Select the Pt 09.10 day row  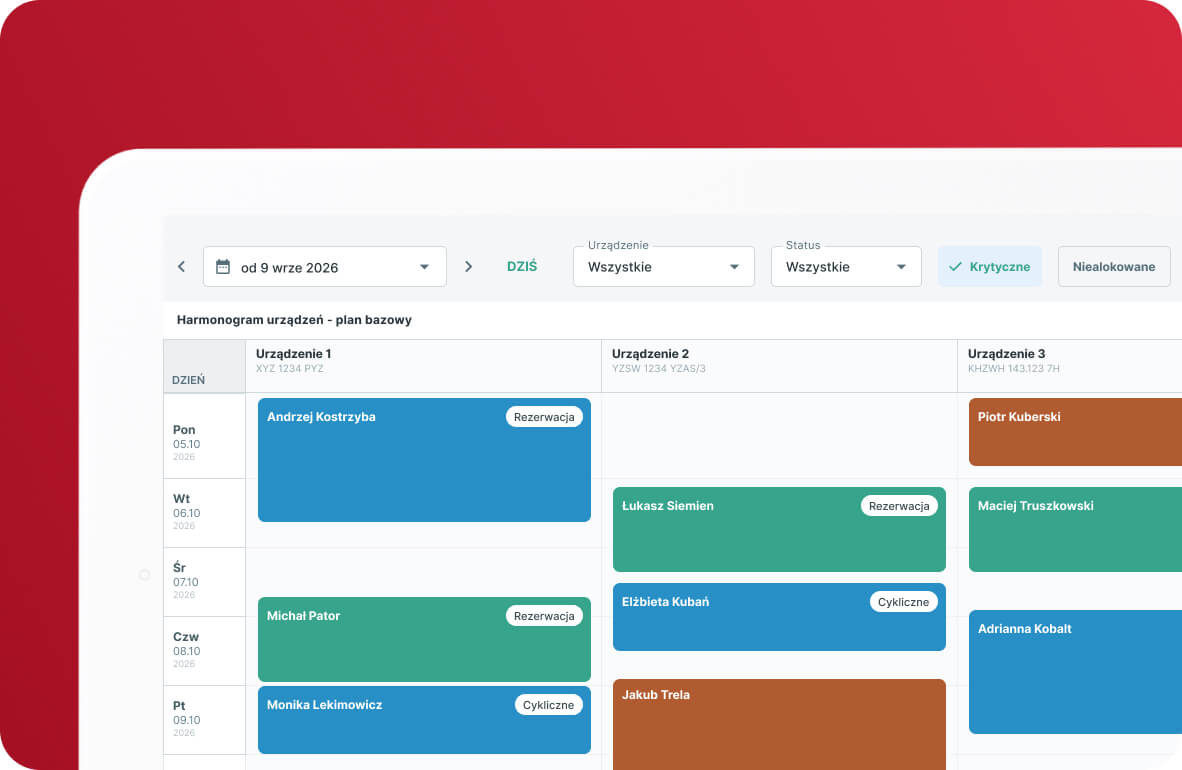(204, 720)
